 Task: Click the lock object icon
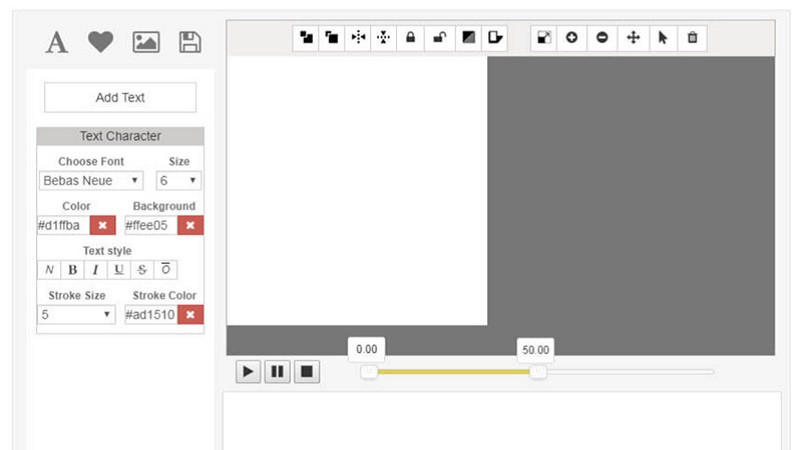click(x=410, y=38)
